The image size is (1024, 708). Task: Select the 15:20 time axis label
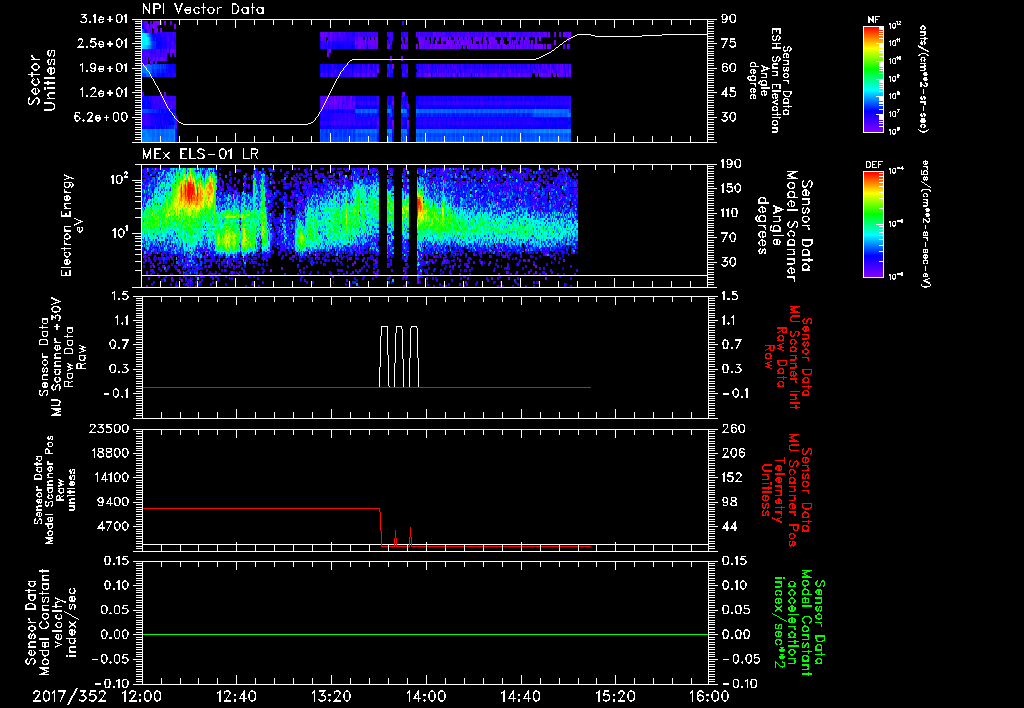[615, 696]
